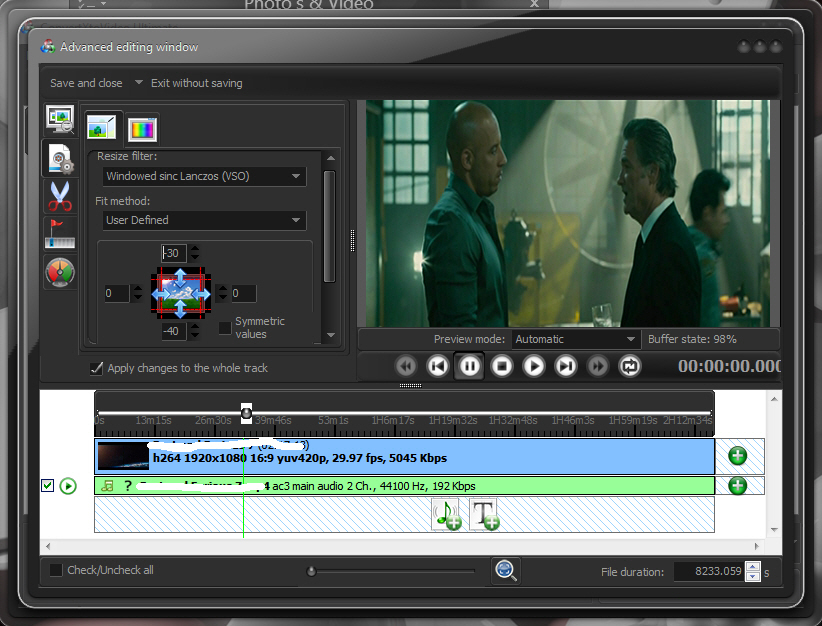822x626 pixels.
Task: Open the Fit method dropdown
Action: coord(204,220)
